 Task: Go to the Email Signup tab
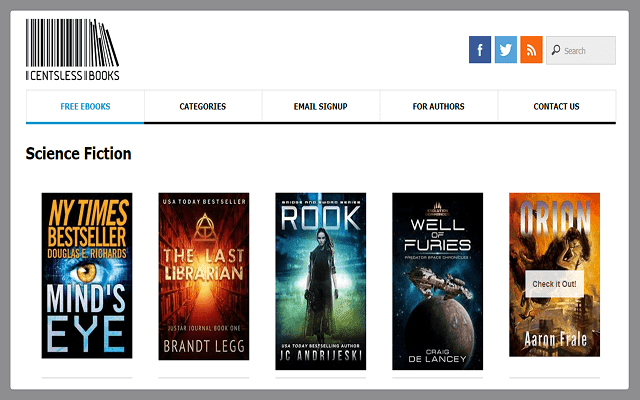pos(321,106)
